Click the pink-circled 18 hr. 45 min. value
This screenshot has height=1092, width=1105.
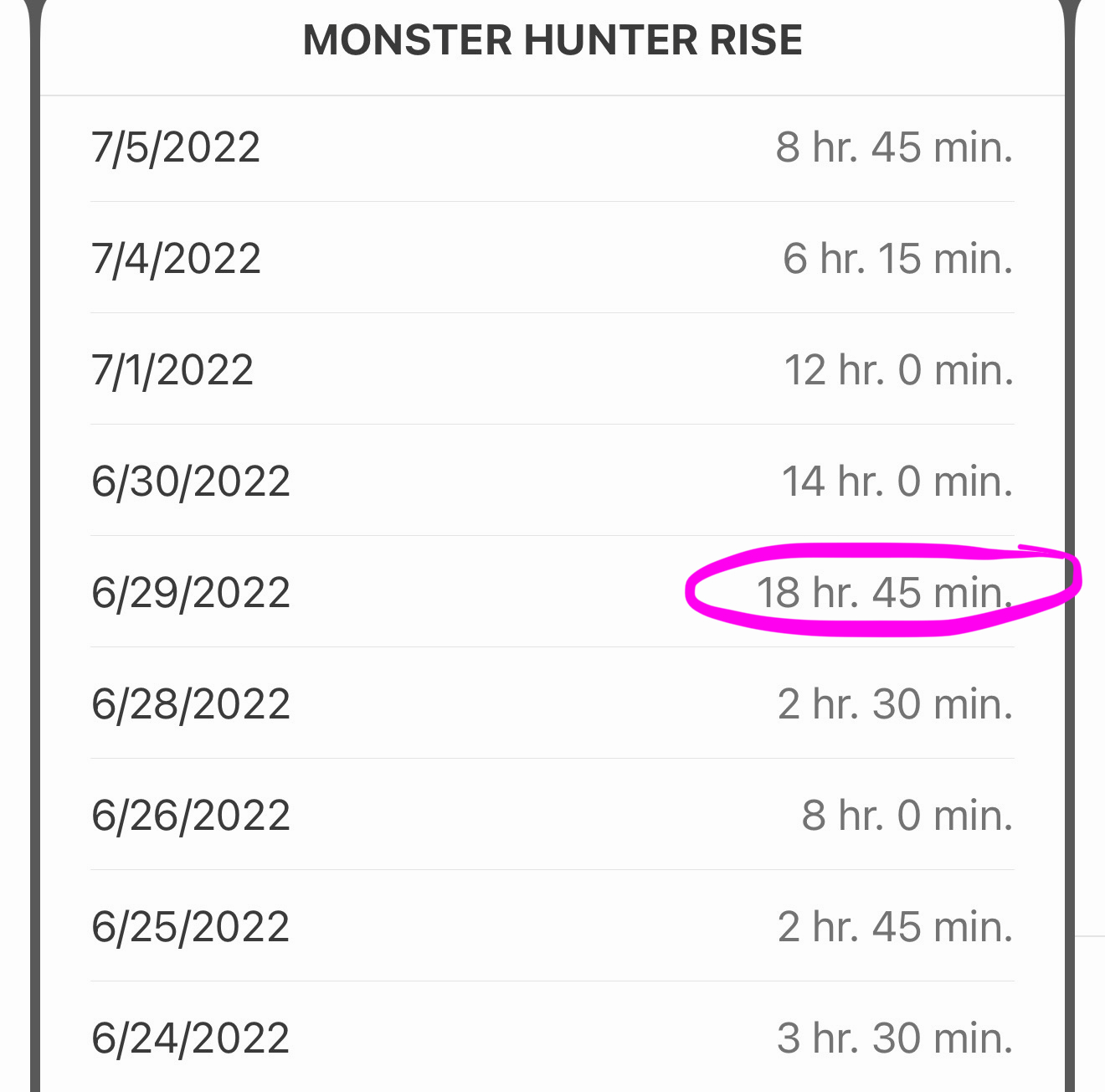click(x=884, y=593)
